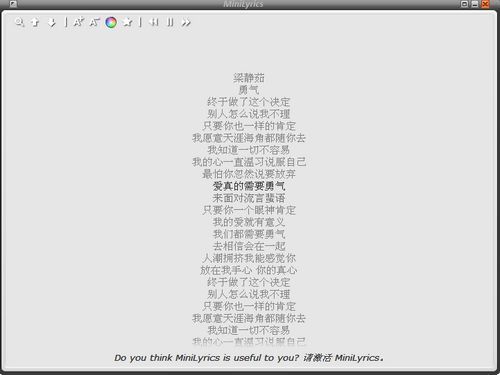This screenshot has width=500, height=375.
Task: Click the lyric line 来面对流言蜚语
Action: pyautogui.click(x=249, y=198)
